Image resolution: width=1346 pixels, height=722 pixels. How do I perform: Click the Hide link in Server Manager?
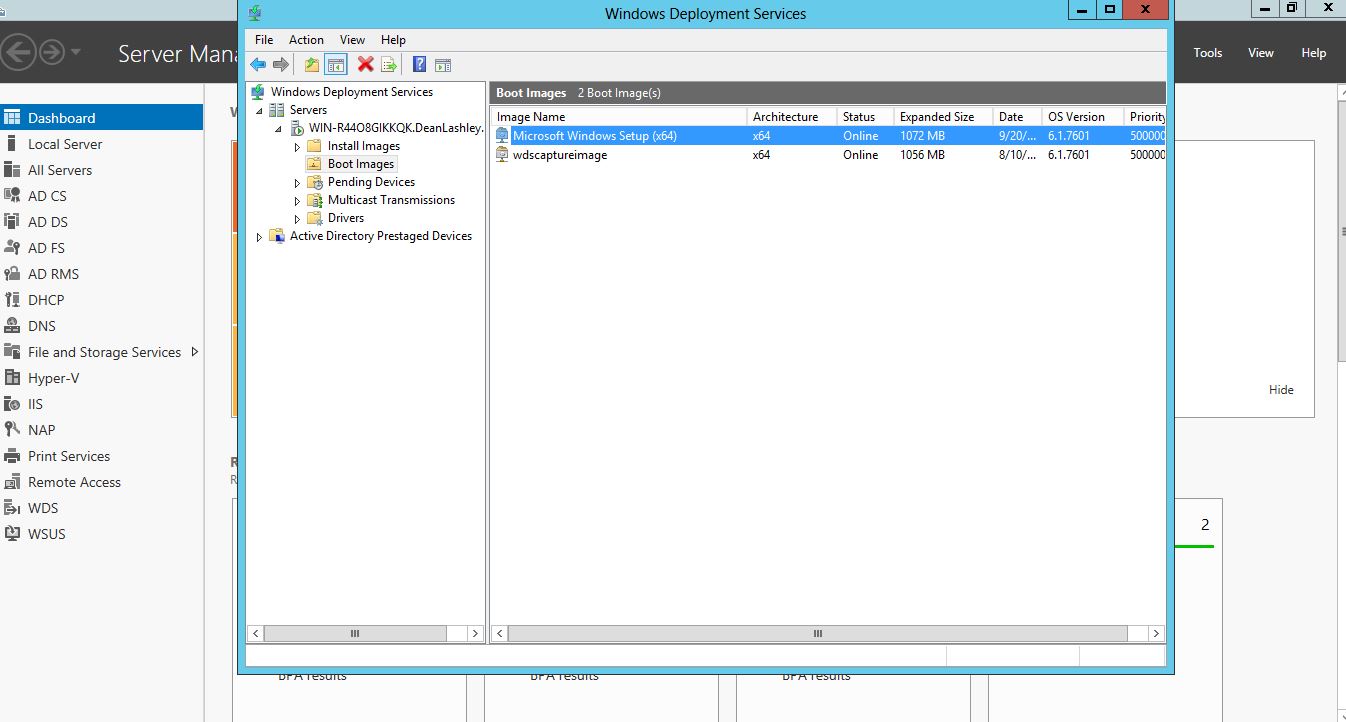(x=1281, y=390)
